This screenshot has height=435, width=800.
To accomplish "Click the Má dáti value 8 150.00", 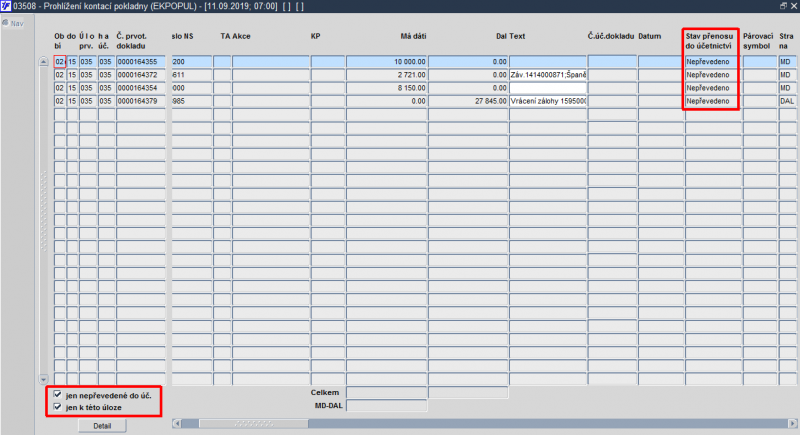I will (387, 88).
